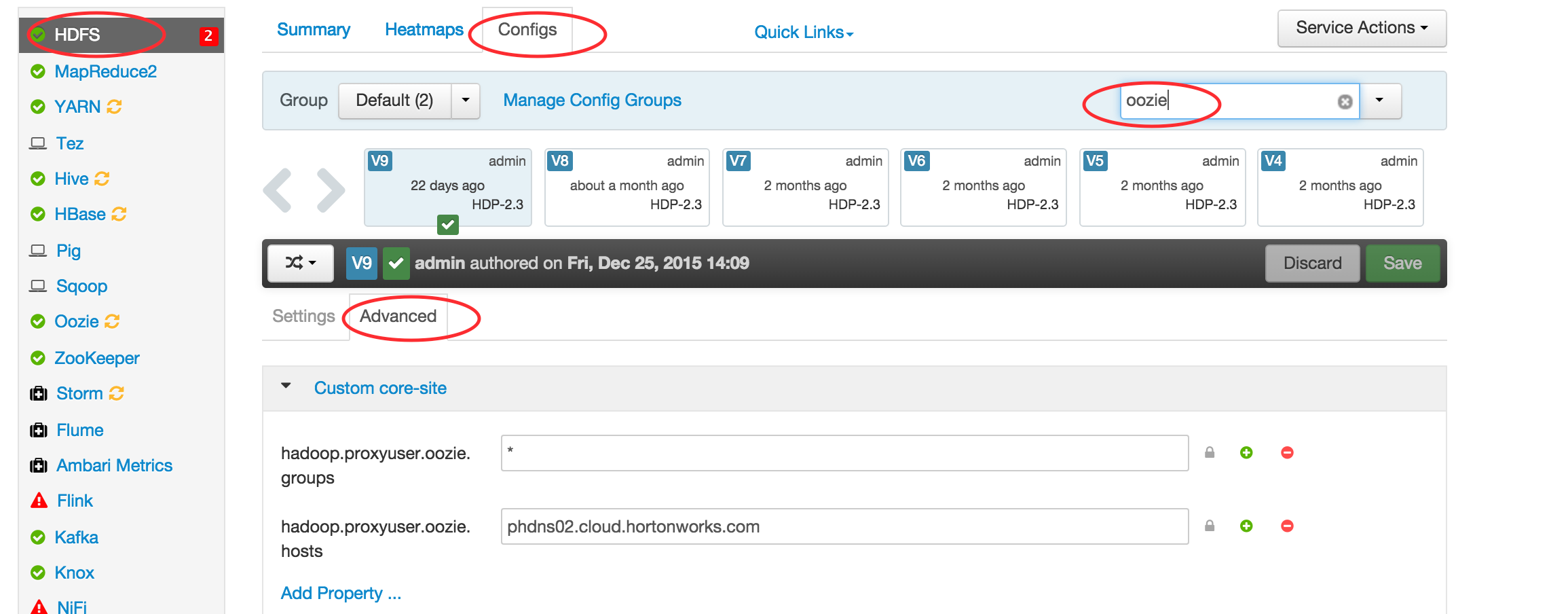Open the compare versions shuffle icon
The width and height of the screenshot is (1568, 614).
click(x=299, y=263)
